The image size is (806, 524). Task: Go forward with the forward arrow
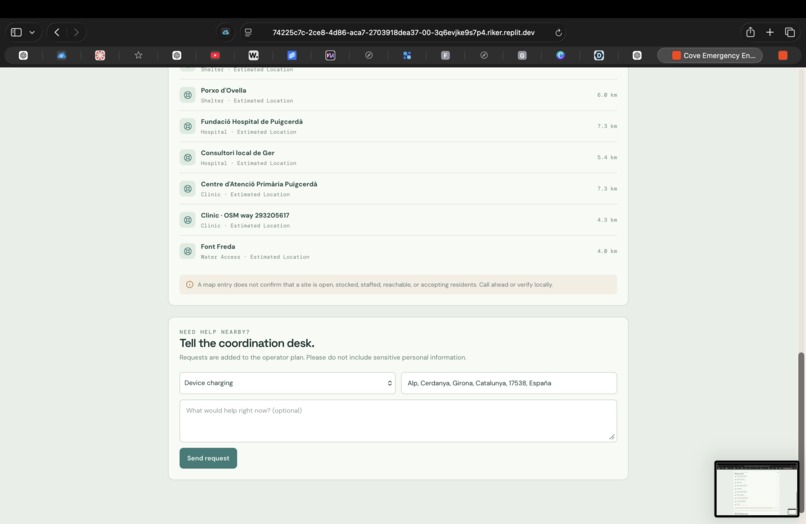(76, 32)
